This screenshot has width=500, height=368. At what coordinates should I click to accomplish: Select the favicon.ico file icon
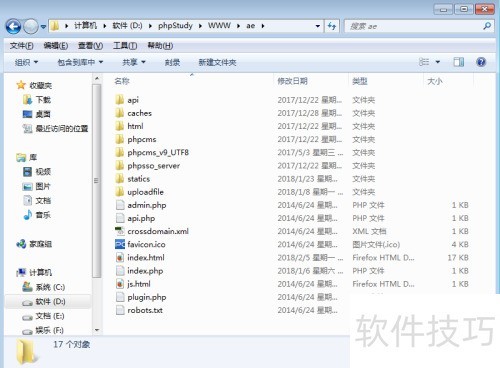pyautogui.click(x=120, y=244)
